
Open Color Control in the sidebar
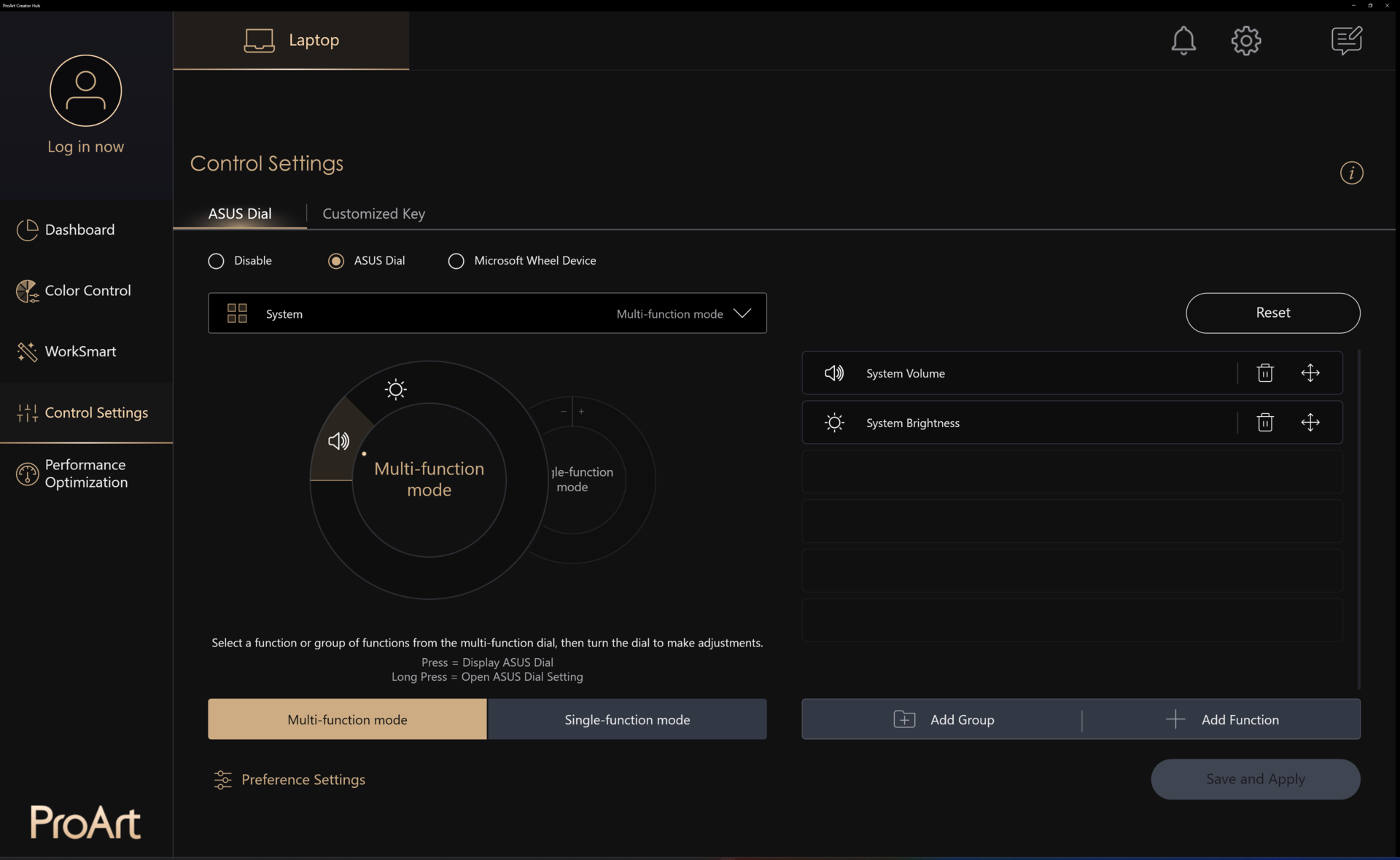point(87,291)
